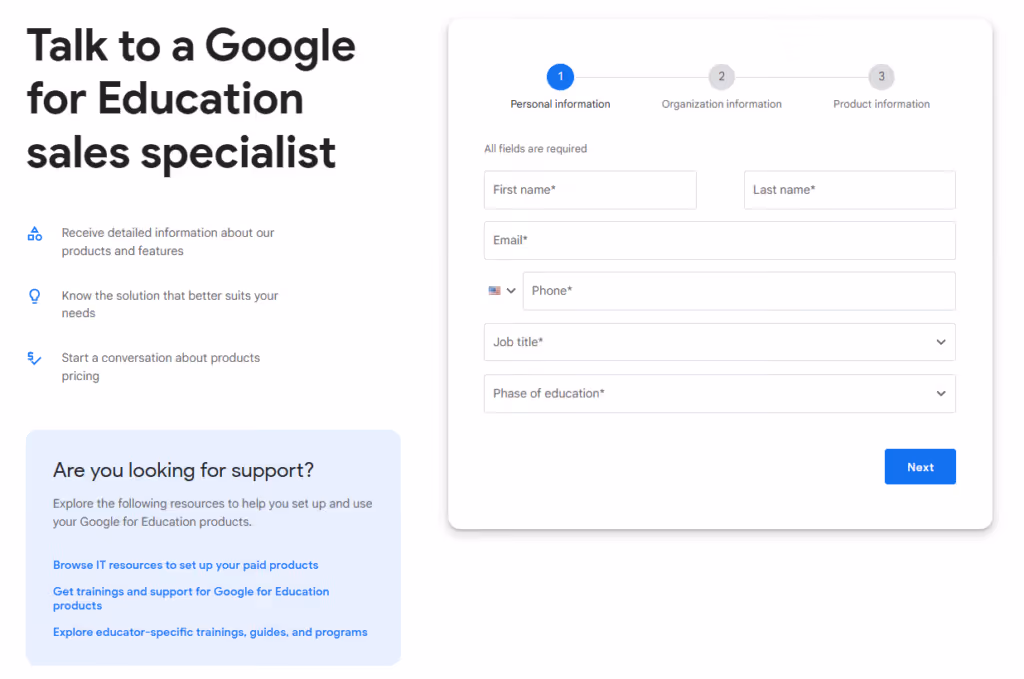Click the Email input field
Image resolution: width=1024 pixels, height=679 pixels.
[x=719, y=240]
